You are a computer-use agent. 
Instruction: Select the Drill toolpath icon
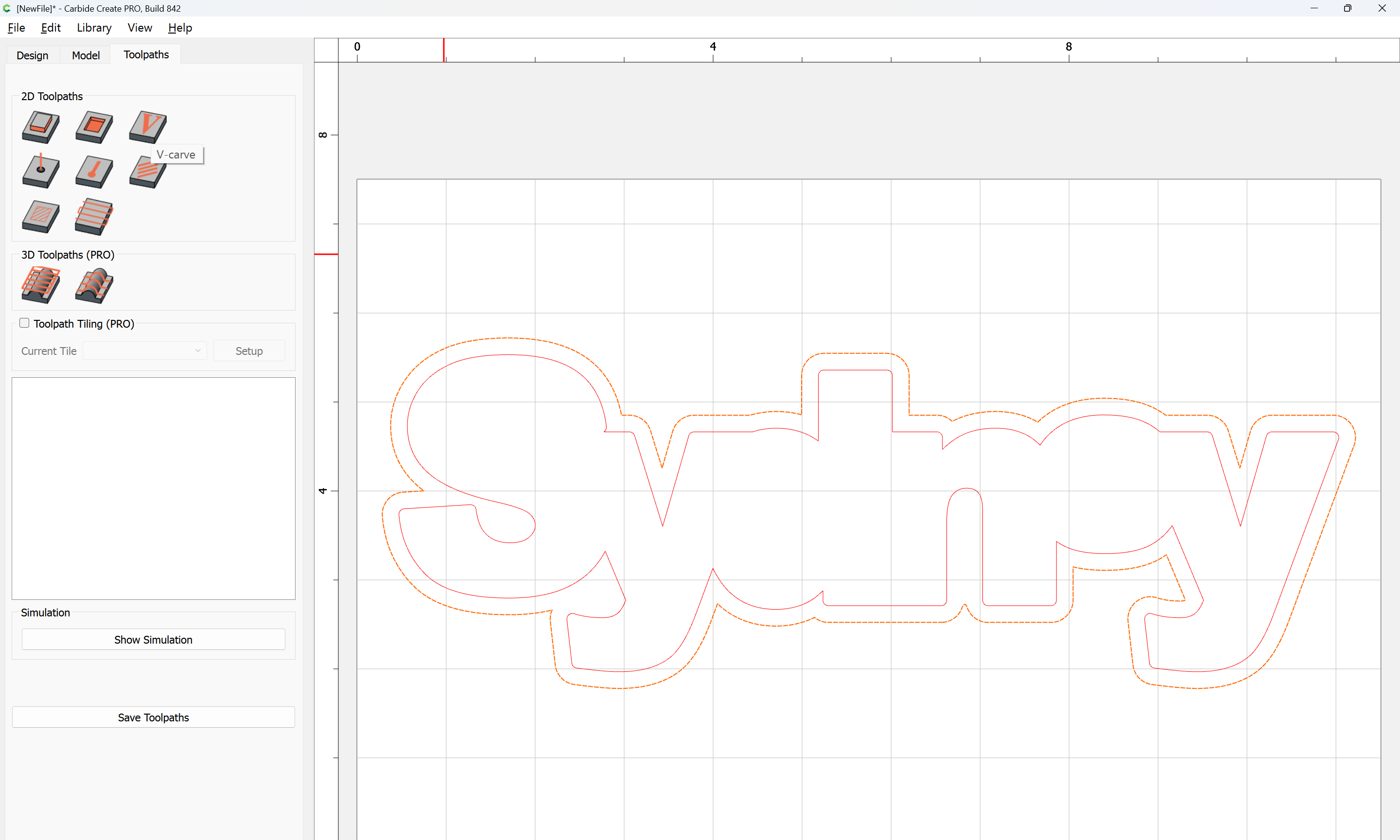point(41,172)
